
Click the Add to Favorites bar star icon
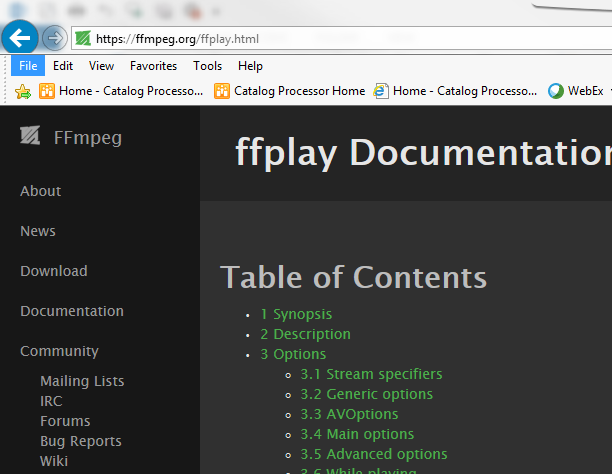click(23, 92)
